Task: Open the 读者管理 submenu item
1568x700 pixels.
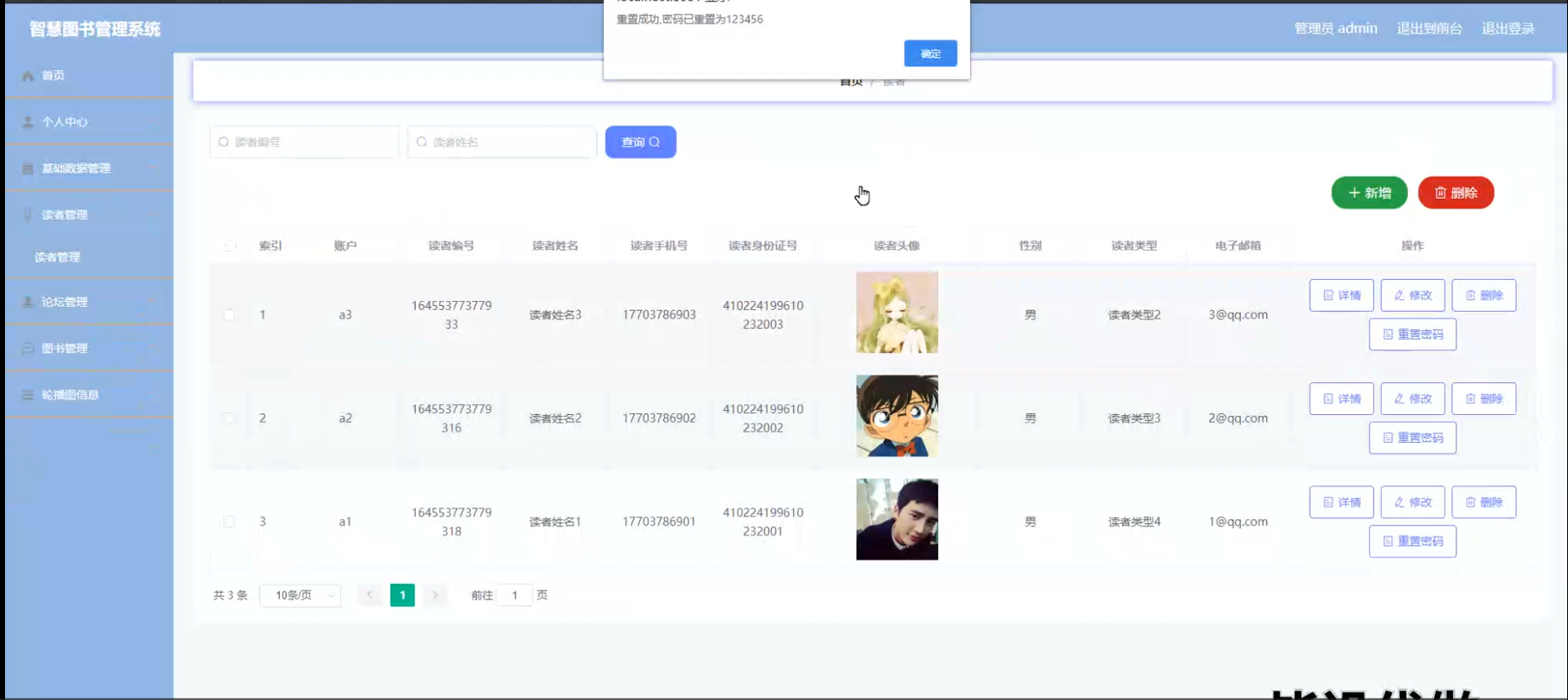Action: point(57,257)
